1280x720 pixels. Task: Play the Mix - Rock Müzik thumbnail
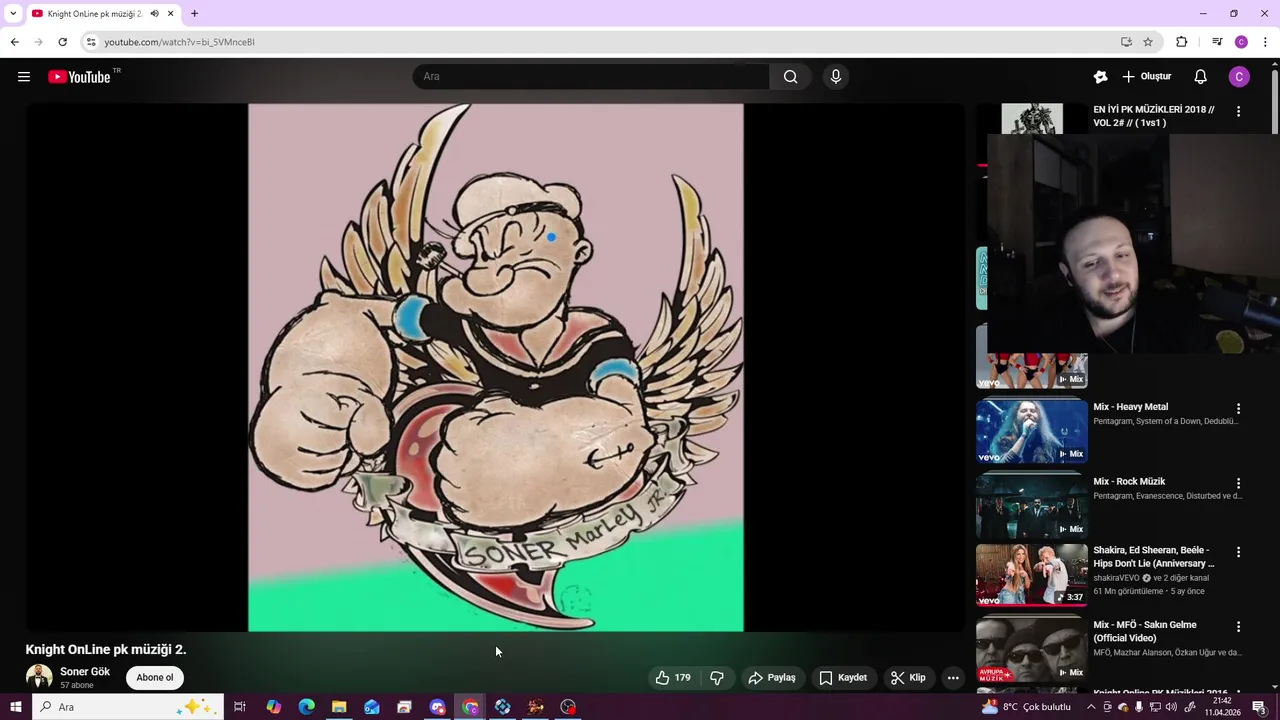click(x=1031, y=506)
